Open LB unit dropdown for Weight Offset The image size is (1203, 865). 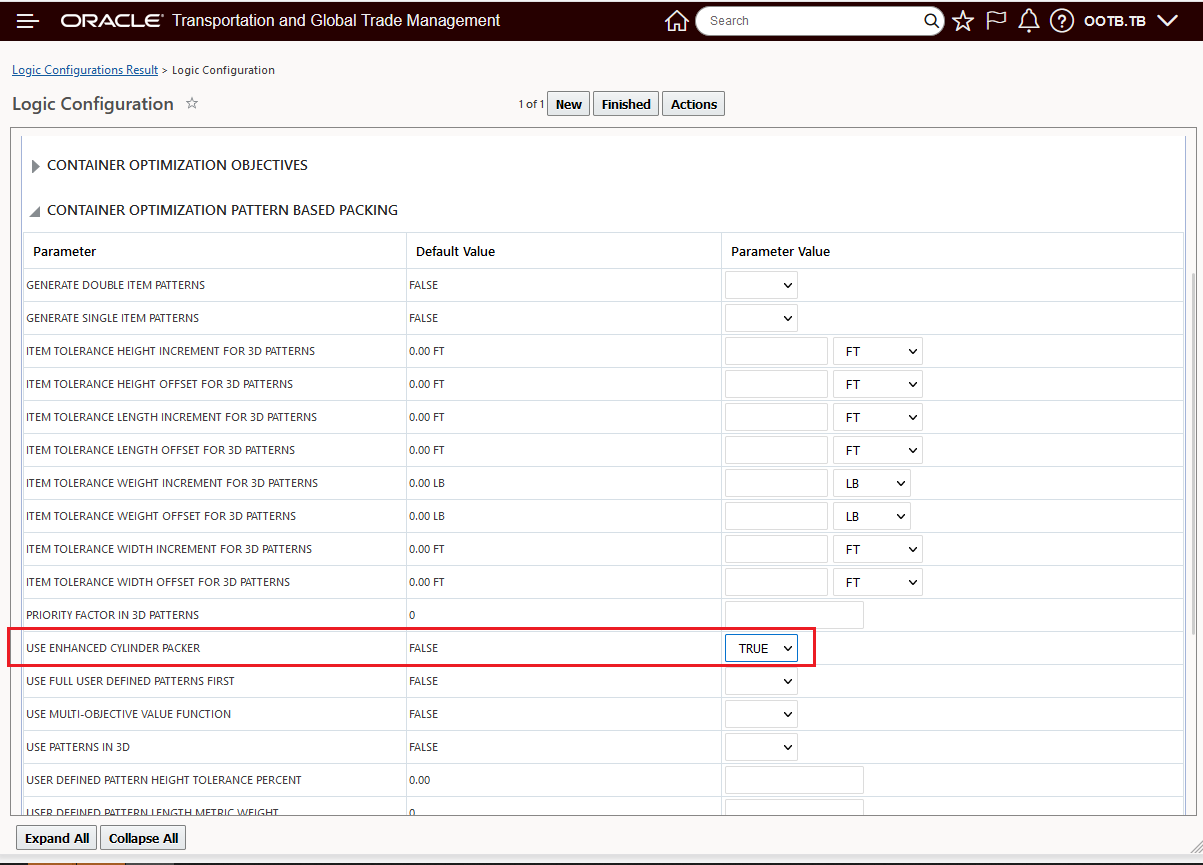872,516
